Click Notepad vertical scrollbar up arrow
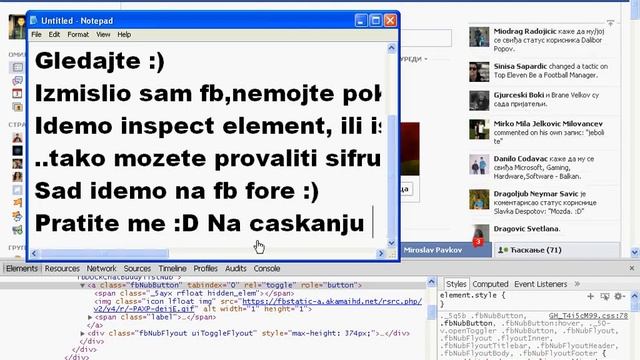Viewport: 640px width, 360px height. 391,49
